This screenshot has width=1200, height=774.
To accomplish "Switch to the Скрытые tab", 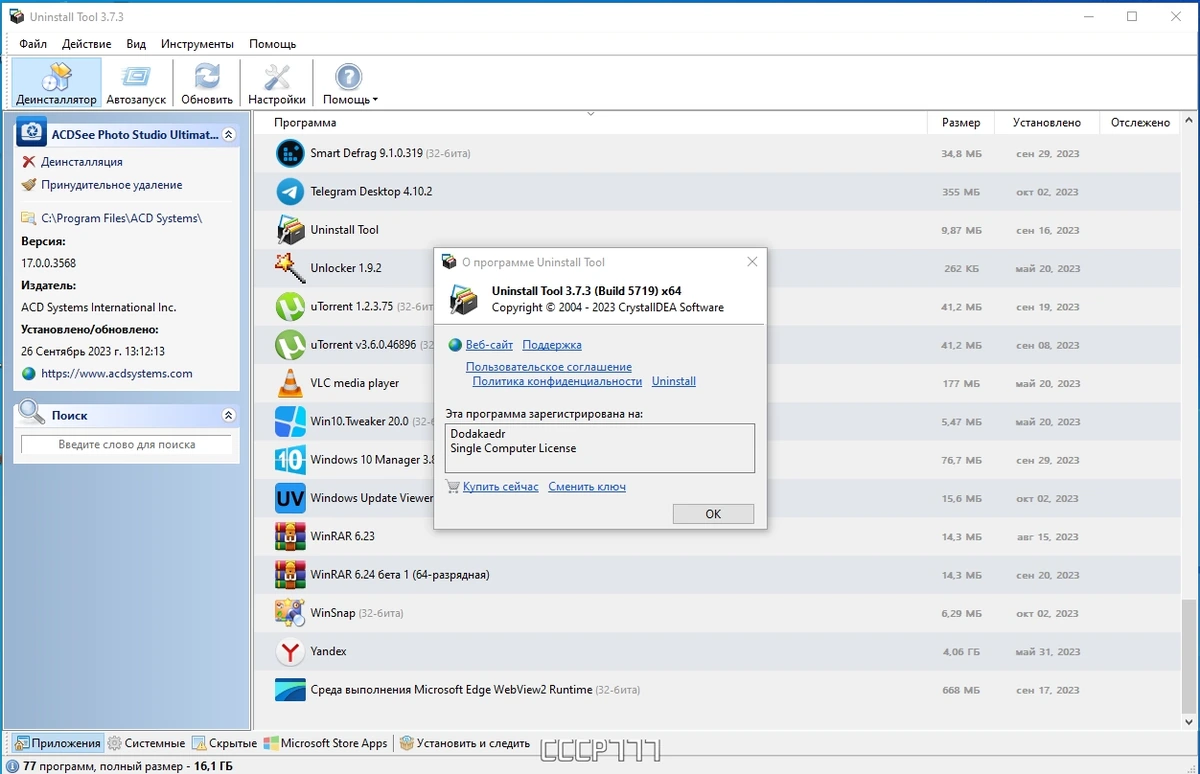I will coord(225,743).
